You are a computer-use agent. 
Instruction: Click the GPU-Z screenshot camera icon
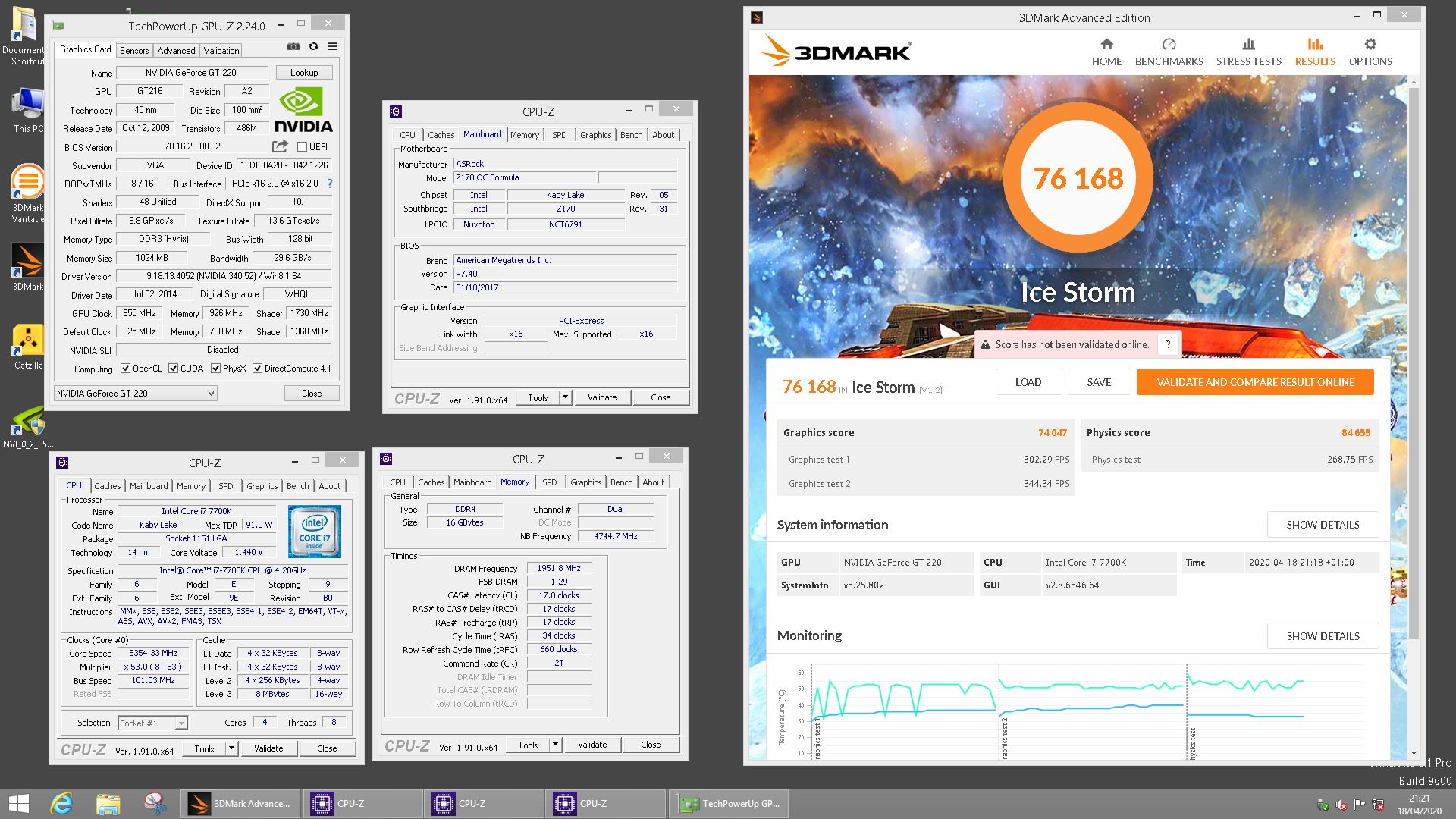[293, 46]
